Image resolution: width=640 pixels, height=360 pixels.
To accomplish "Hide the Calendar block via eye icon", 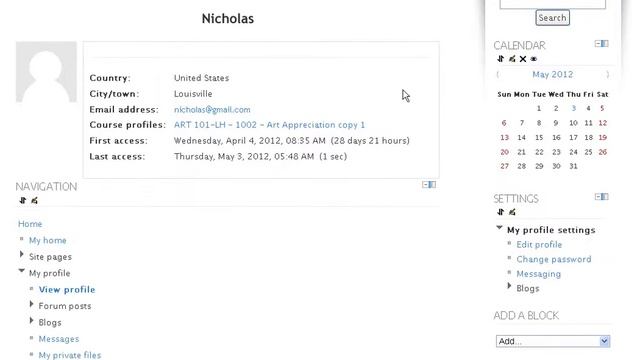I will tap(533, 59).
